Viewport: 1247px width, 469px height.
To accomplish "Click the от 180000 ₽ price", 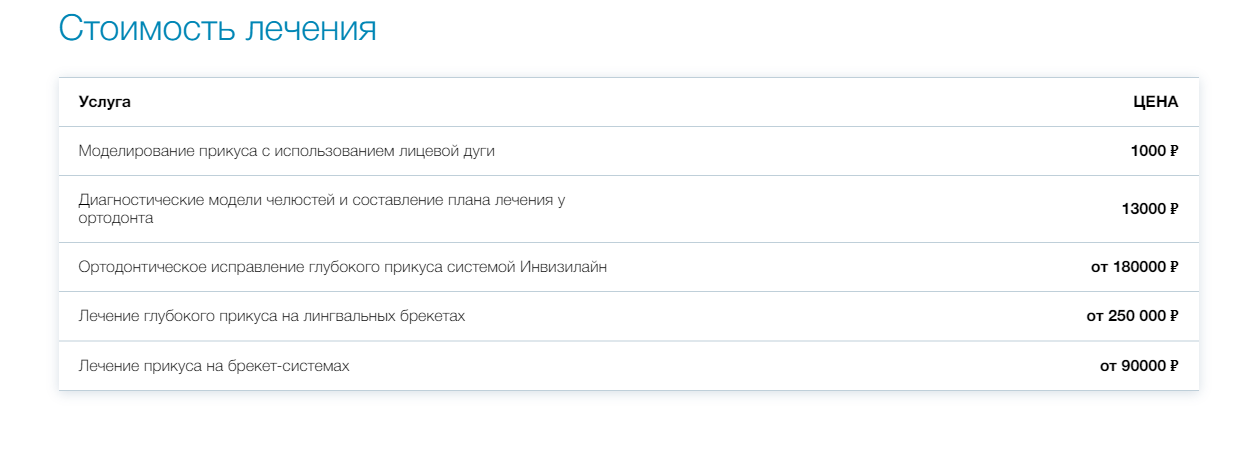I will [1135, 267].
